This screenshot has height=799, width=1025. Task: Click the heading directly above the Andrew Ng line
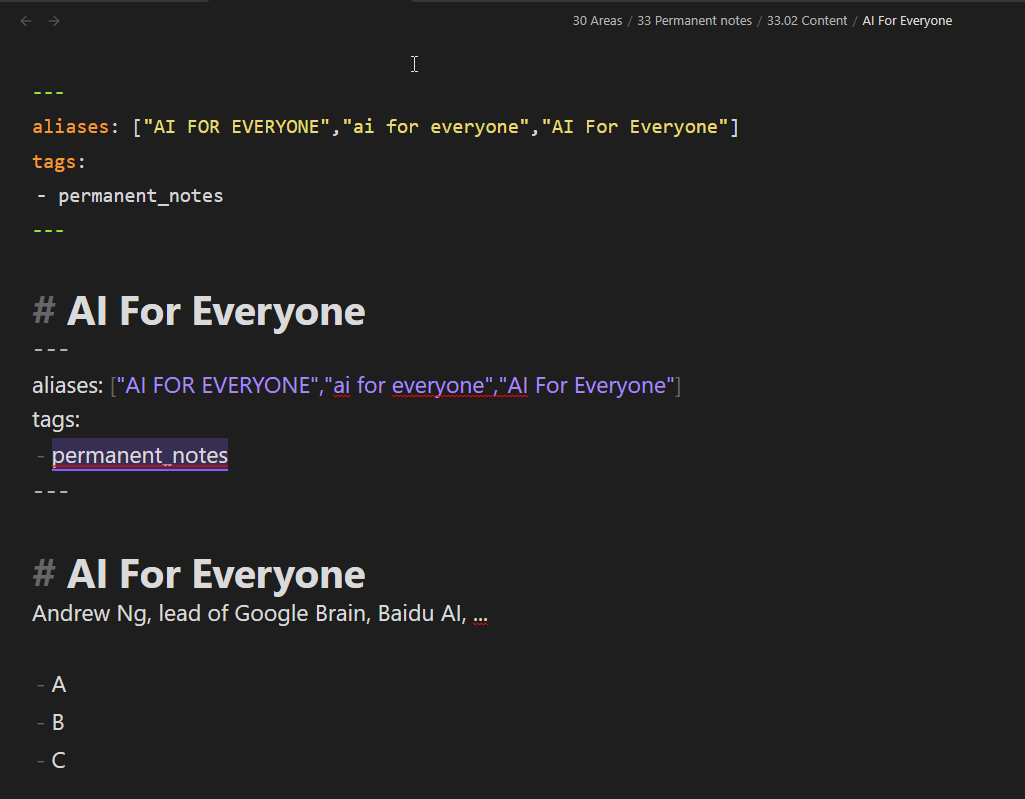point(215,574)
